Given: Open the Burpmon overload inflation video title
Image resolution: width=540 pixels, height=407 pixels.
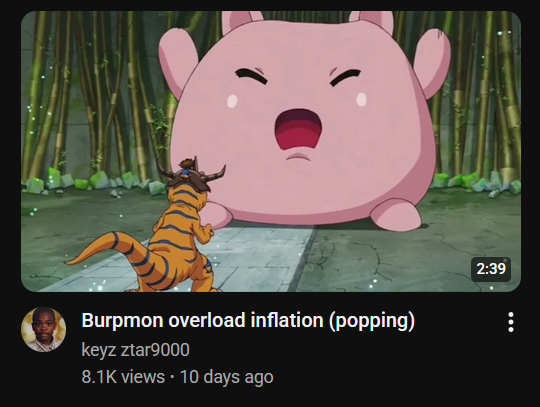Looking at the screenshot, I should click(x=248, y=321).
